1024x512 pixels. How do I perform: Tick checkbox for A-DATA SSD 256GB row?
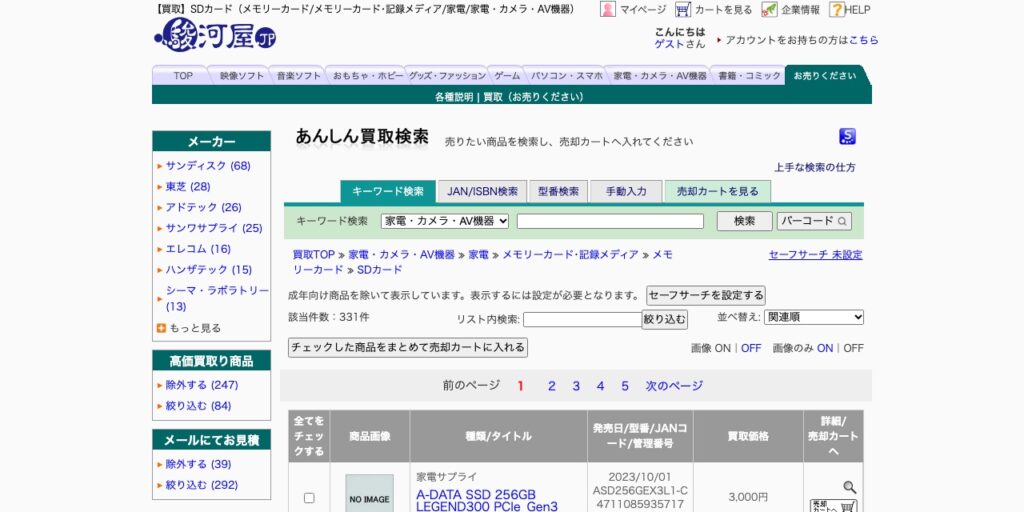pyautogui.click(x=309, y=498)
